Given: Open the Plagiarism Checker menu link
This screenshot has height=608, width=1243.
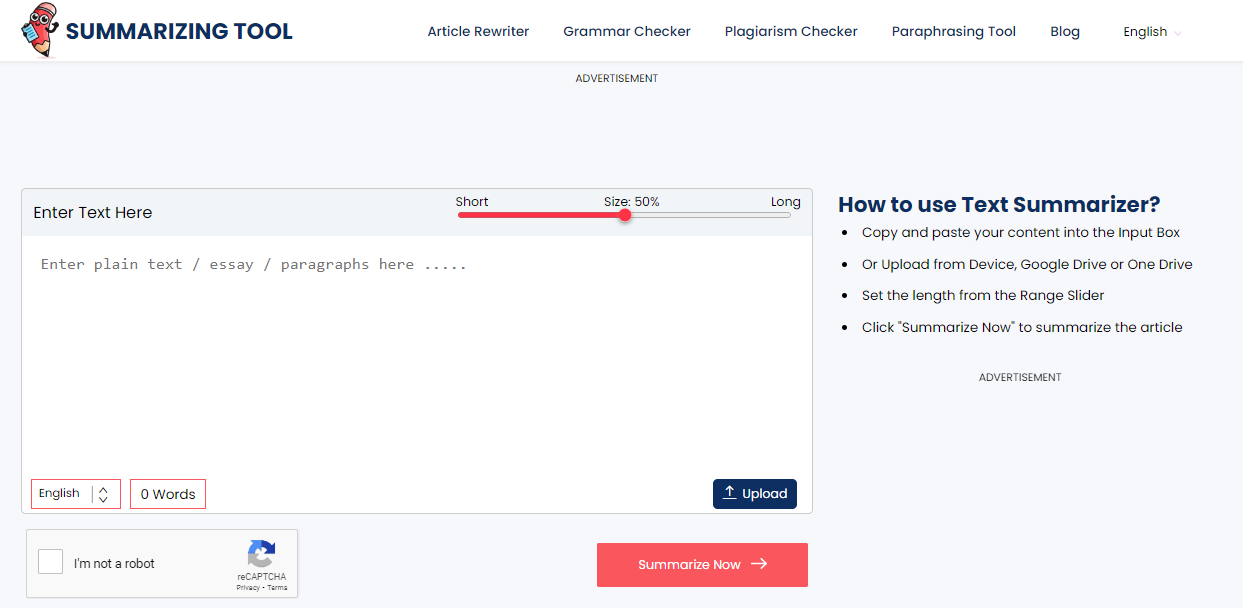Looking at the screenshot, I should click(790, 32).
